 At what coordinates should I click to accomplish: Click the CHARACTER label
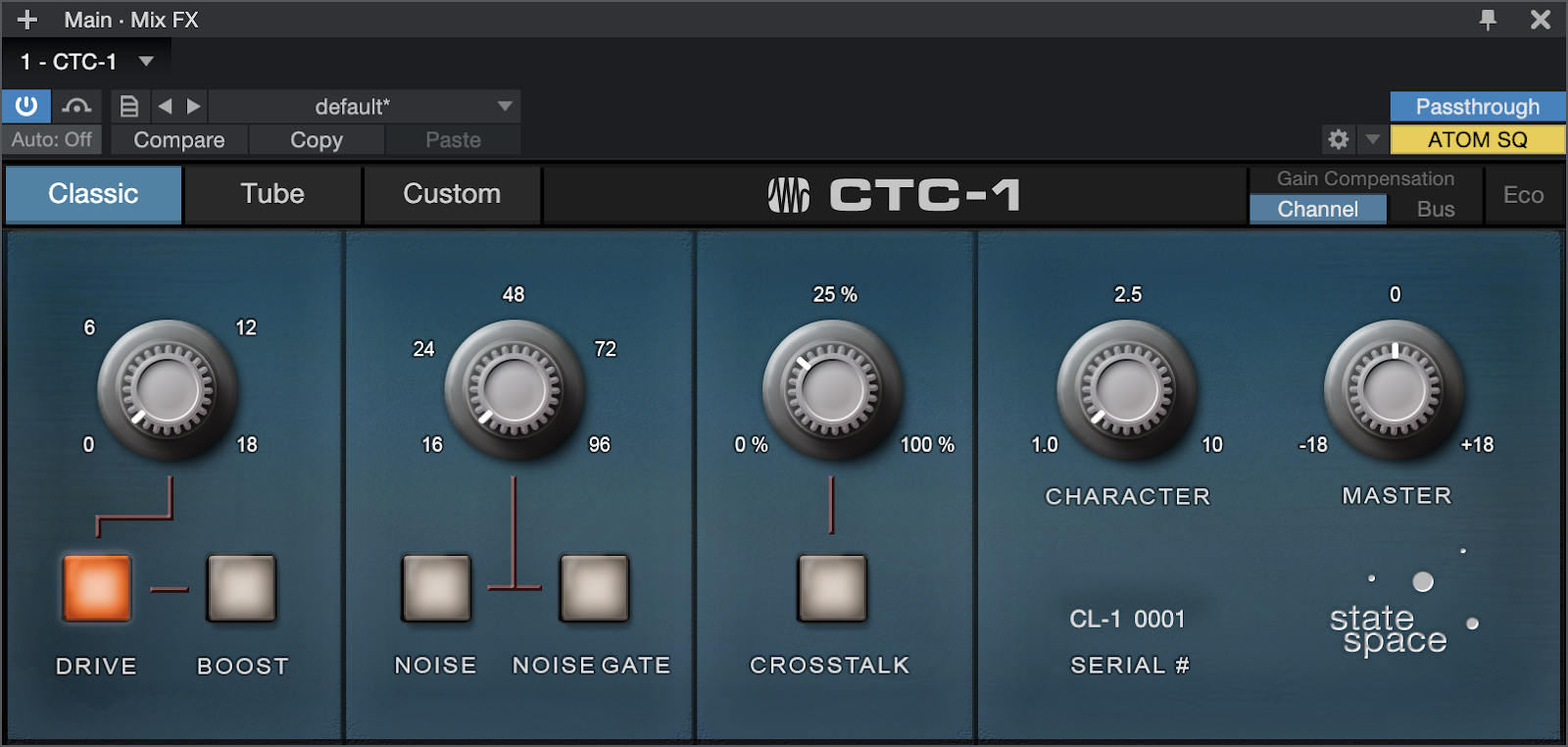tap(1128, 496)
